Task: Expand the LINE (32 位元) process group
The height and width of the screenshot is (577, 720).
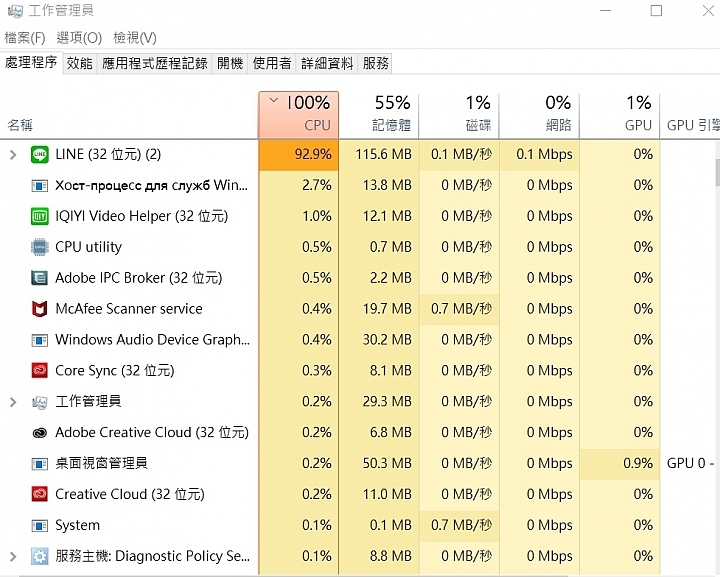Action: [13, 155]
